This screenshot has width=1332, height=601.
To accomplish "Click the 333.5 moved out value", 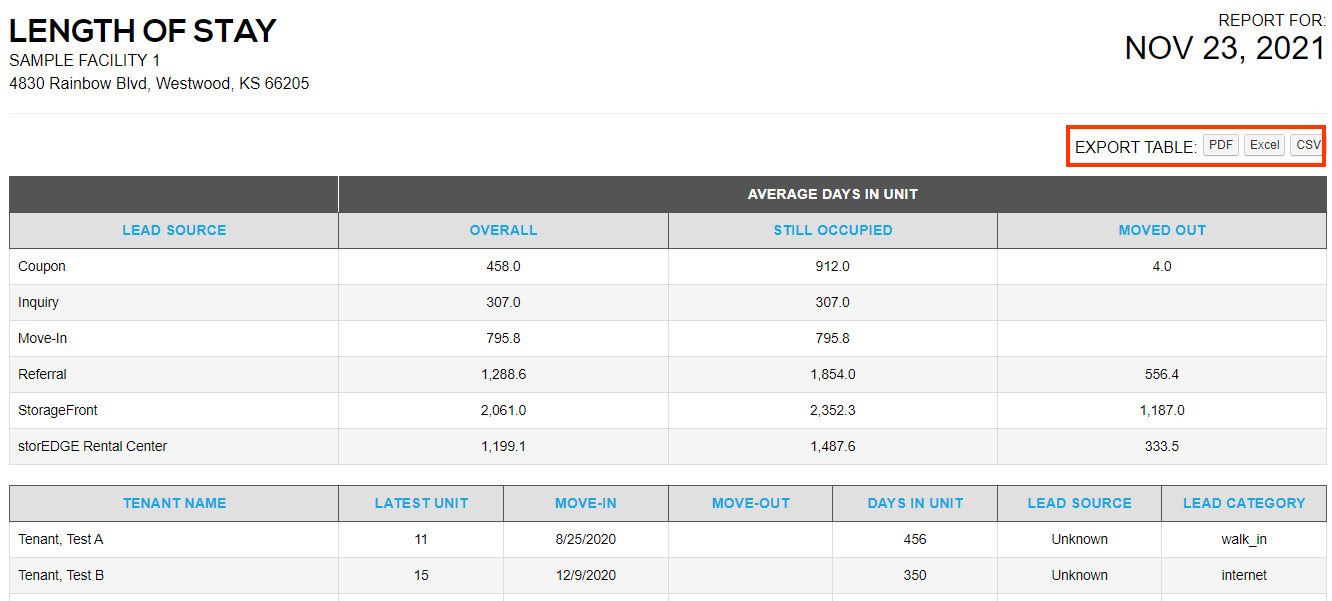I will (1162, 447).
